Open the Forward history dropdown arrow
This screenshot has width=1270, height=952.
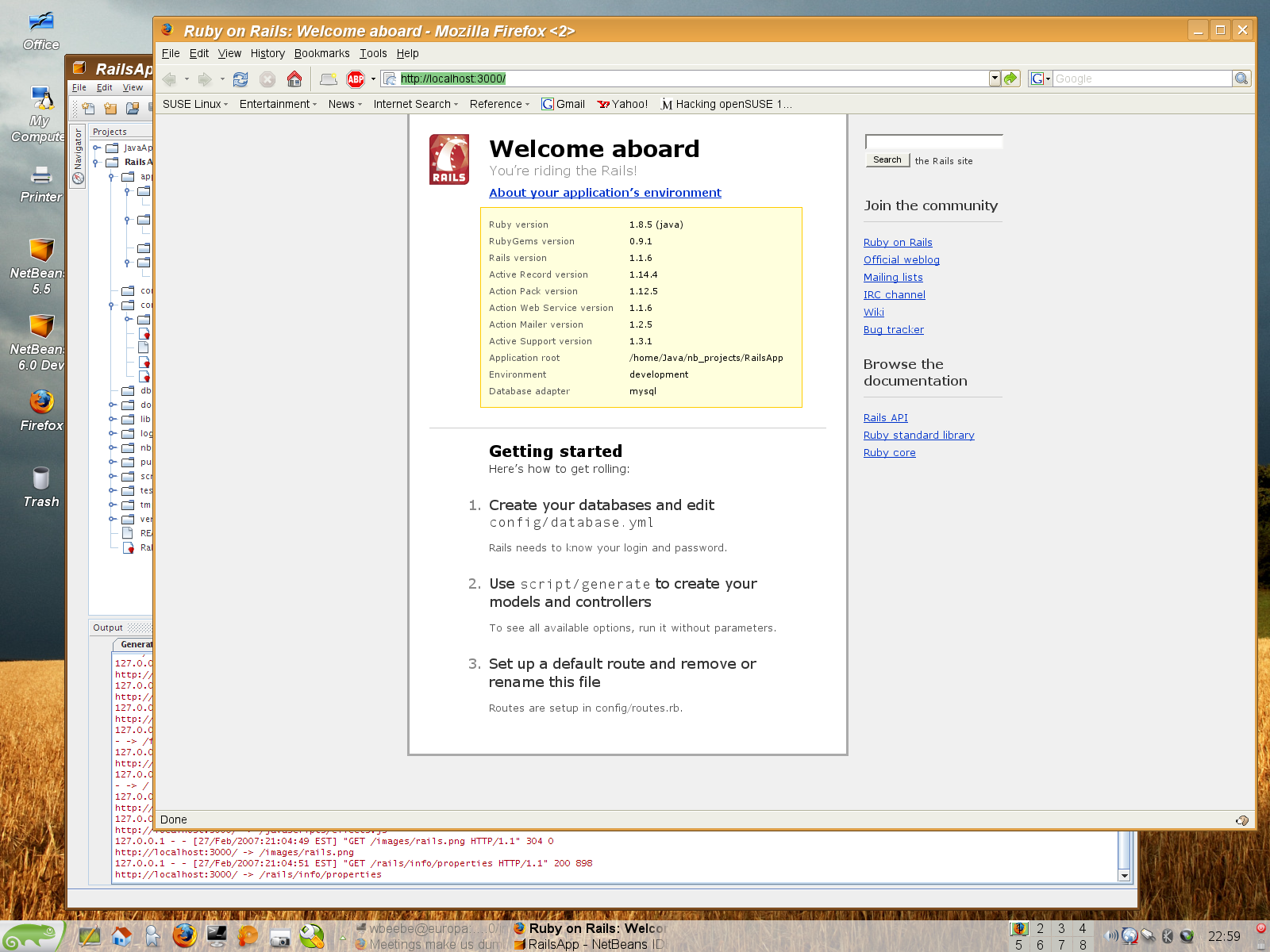[x=222, y=79]
